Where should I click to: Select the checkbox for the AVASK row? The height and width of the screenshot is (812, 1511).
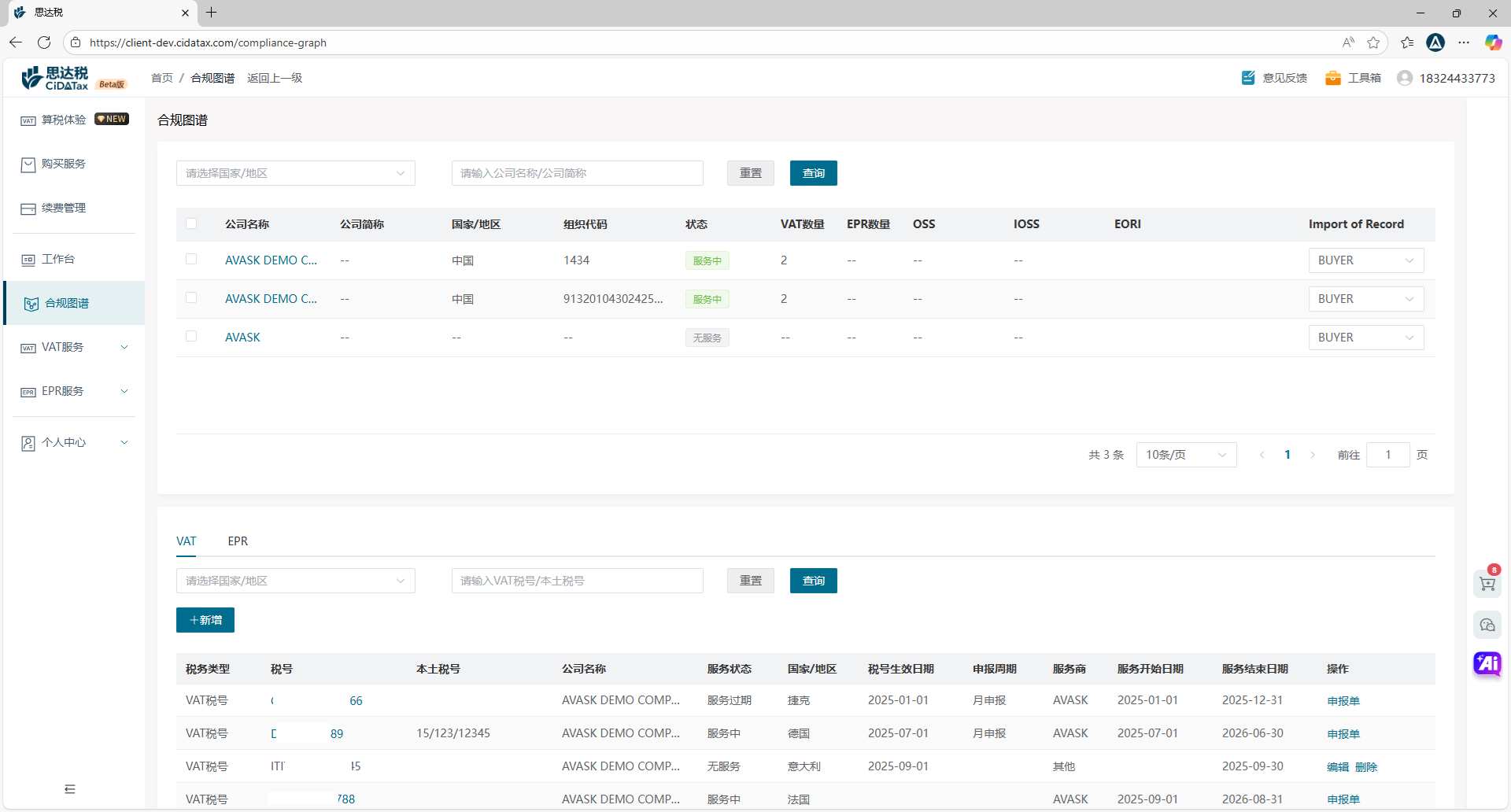tap(191, 336)
